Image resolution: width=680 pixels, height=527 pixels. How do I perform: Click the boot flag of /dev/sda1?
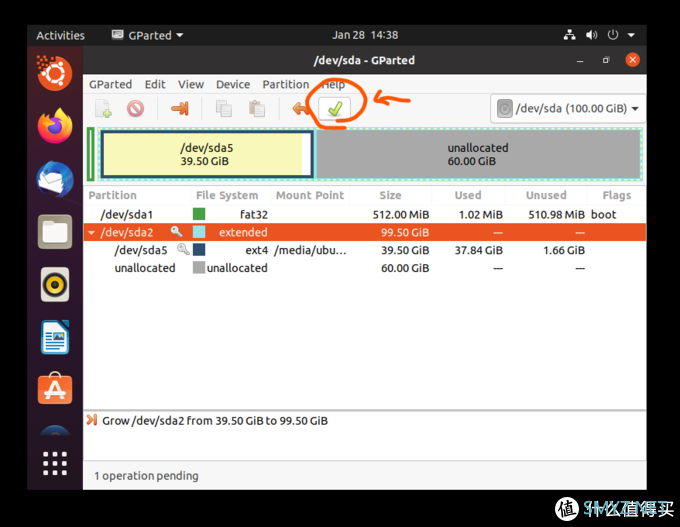click(x=603, y=214)
